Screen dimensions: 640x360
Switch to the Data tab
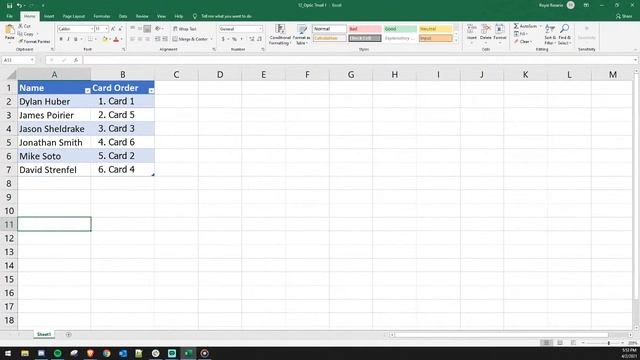click(123, 16)
